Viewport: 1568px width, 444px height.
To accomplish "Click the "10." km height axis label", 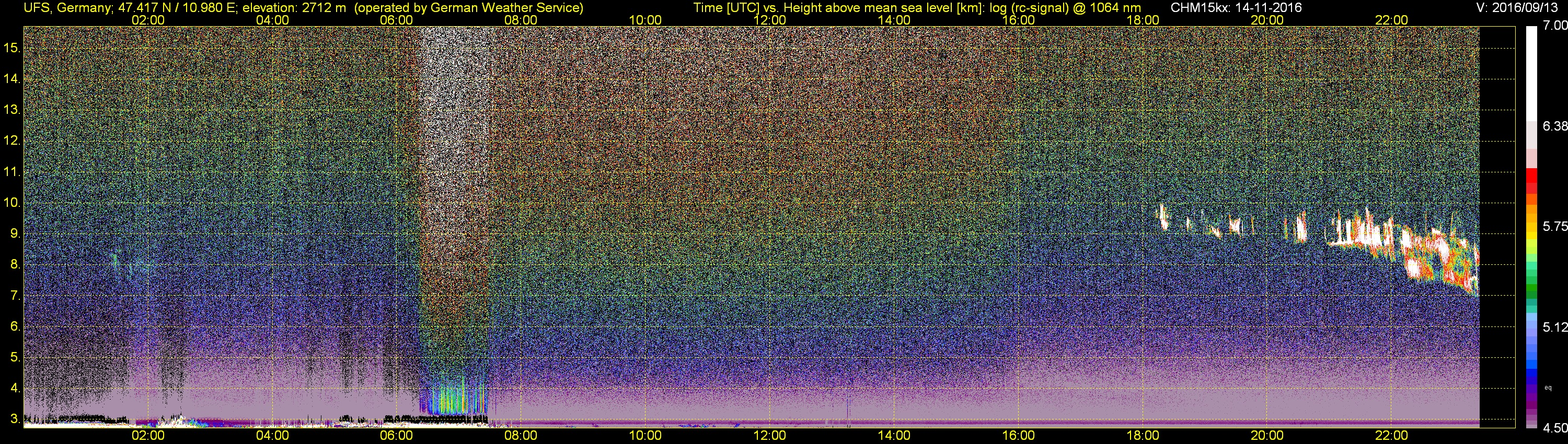I will 13,203.
